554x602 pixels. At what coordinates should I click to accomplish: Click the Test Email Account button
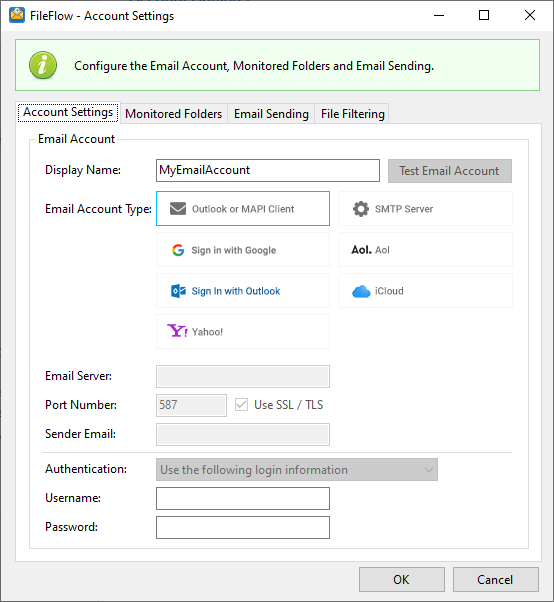[x=450, y=171]
